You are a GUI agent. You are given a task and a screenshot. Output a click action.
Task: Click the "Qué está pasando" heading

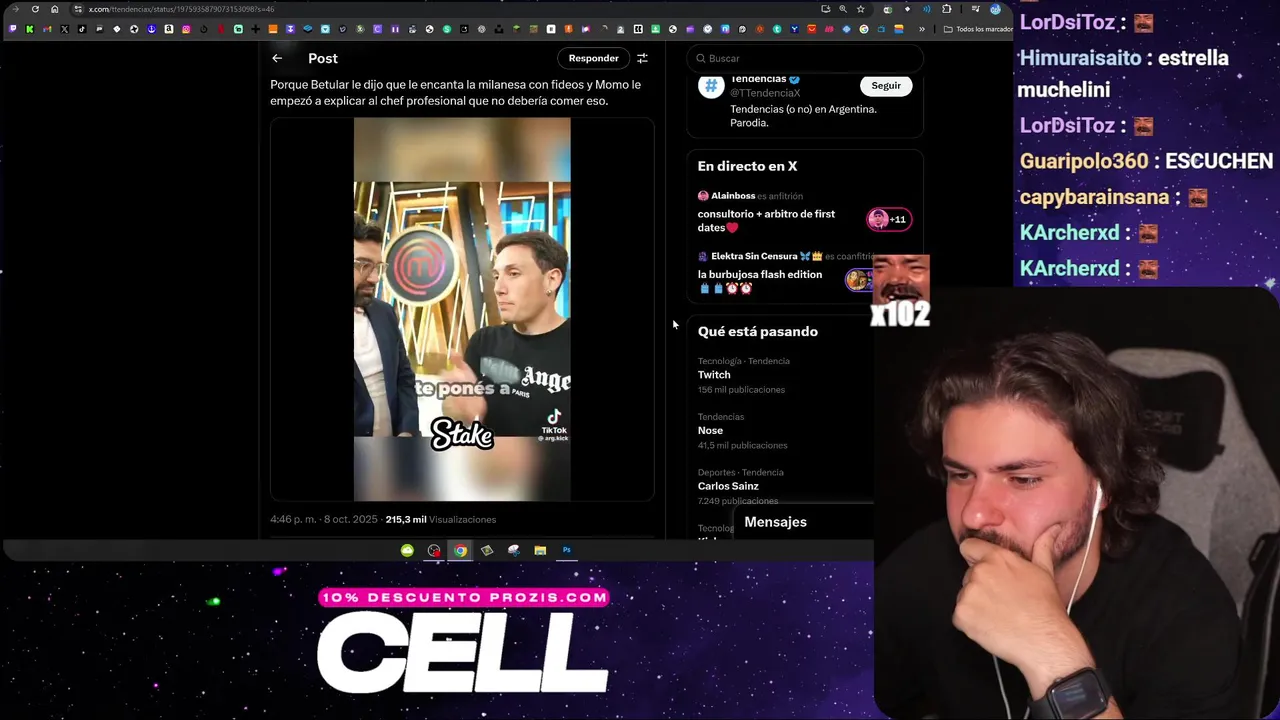pos(757,331)
